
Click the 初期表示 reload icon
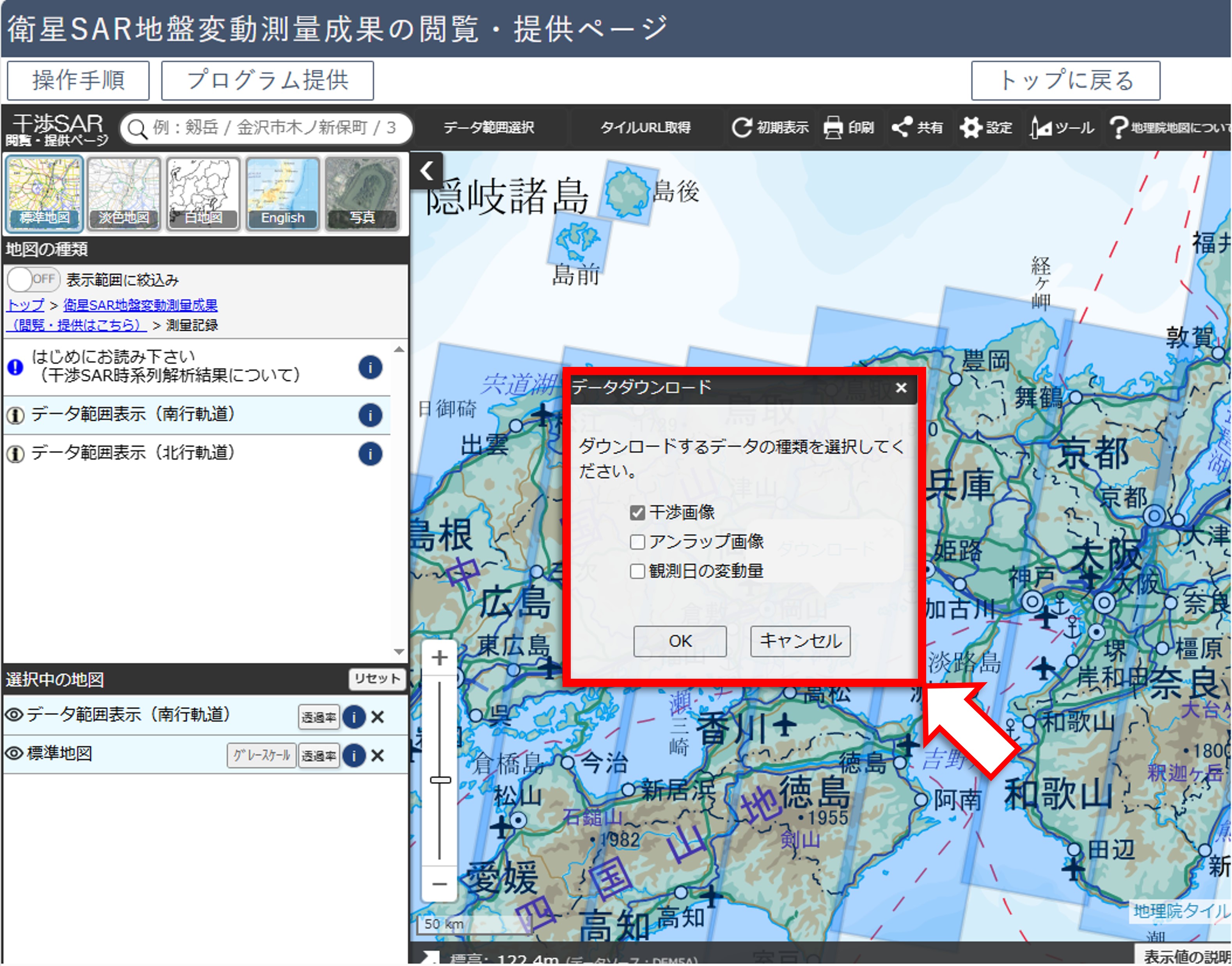[741, 127]
